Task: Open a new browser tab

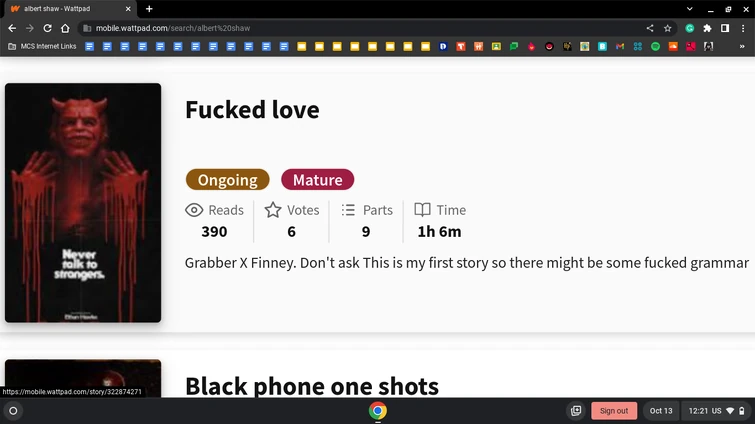Action: pos(149,9)
